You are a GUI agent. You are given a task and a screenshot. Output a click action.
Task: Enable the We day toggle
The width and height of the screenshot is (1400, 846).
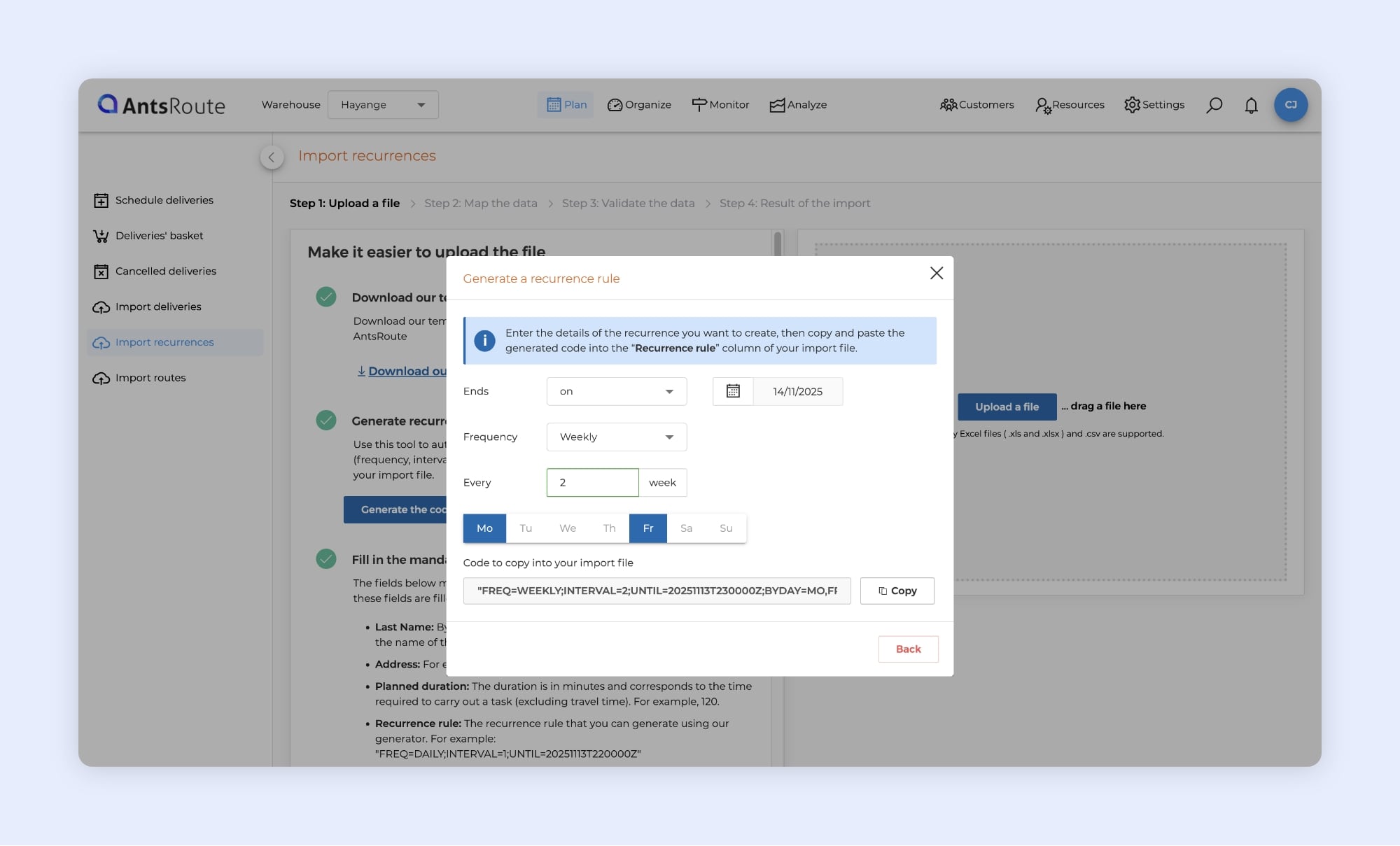coord(568,528)
